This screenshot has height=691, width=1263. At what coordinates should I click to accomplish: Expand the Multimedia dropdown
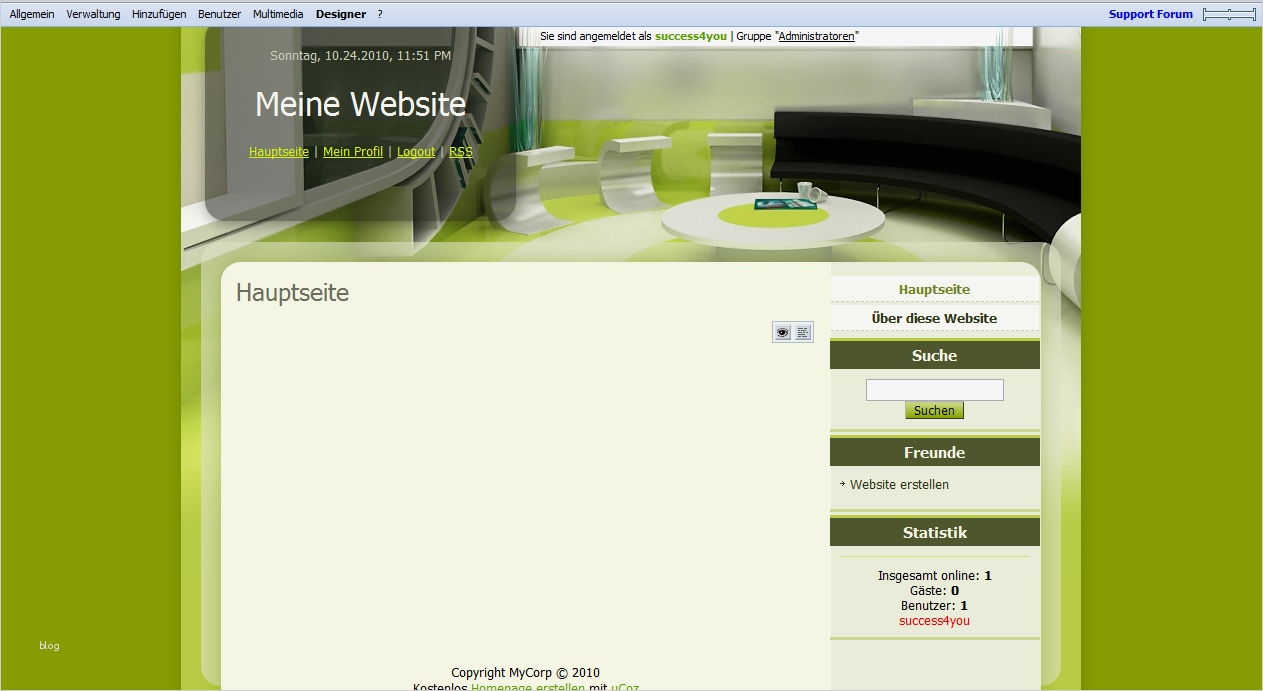[277, 13]
